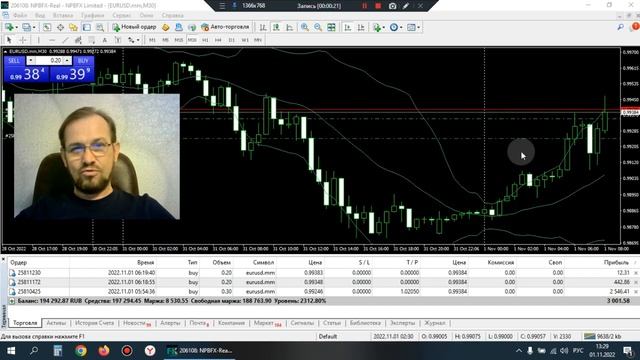Toggle the chart shift icon
Screen dimensions: 640x360
pyautogui.click(x=361, y=27)
